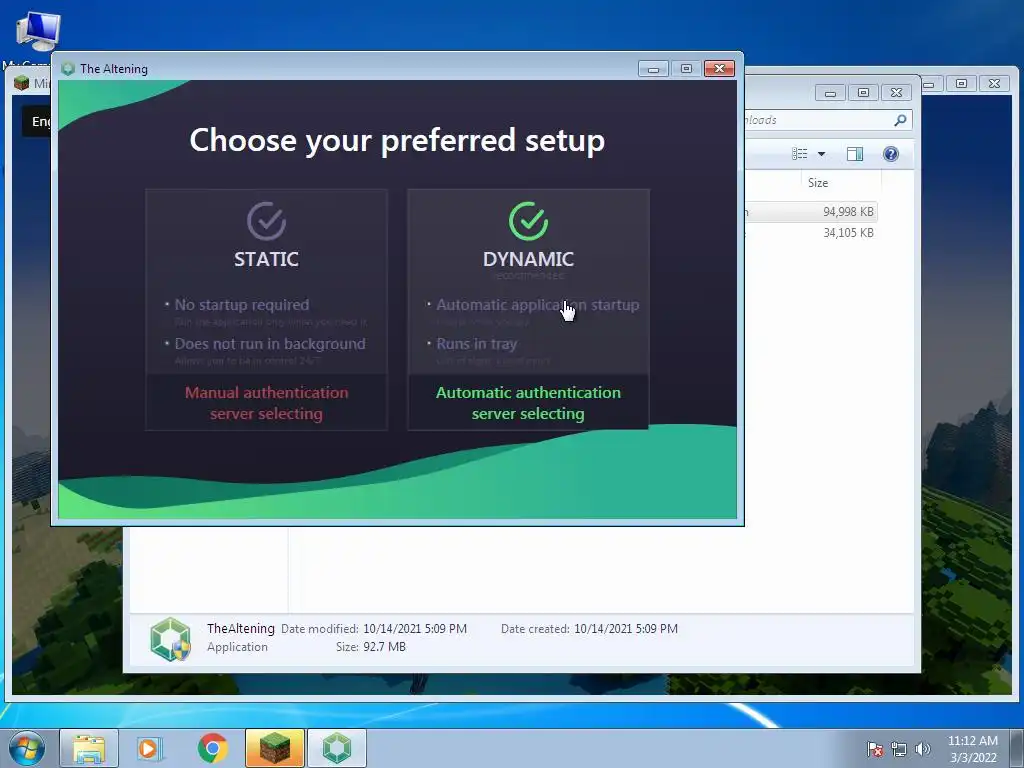Maximize the Minecraft launcher window behind

961,84
